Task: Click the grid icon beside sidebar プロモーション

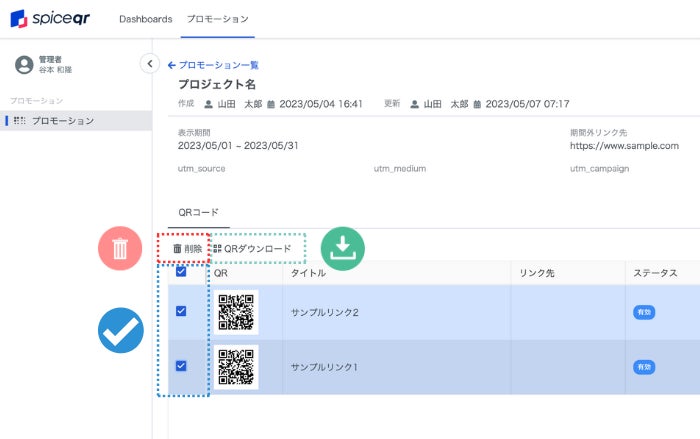Action: click(x=20, y=121)
